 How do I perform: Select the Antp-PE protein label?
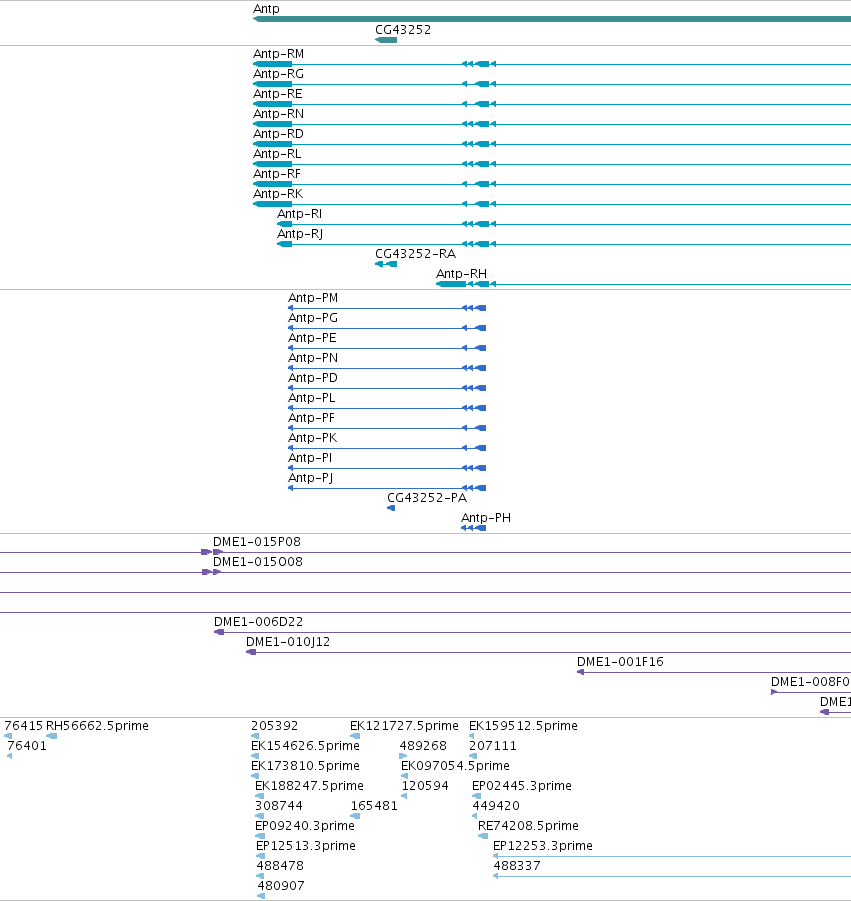click(312, 338)
